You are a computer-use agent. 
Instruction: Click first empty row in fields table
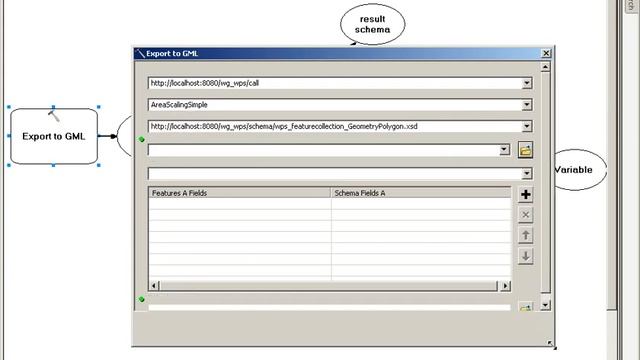coord(330,204)
